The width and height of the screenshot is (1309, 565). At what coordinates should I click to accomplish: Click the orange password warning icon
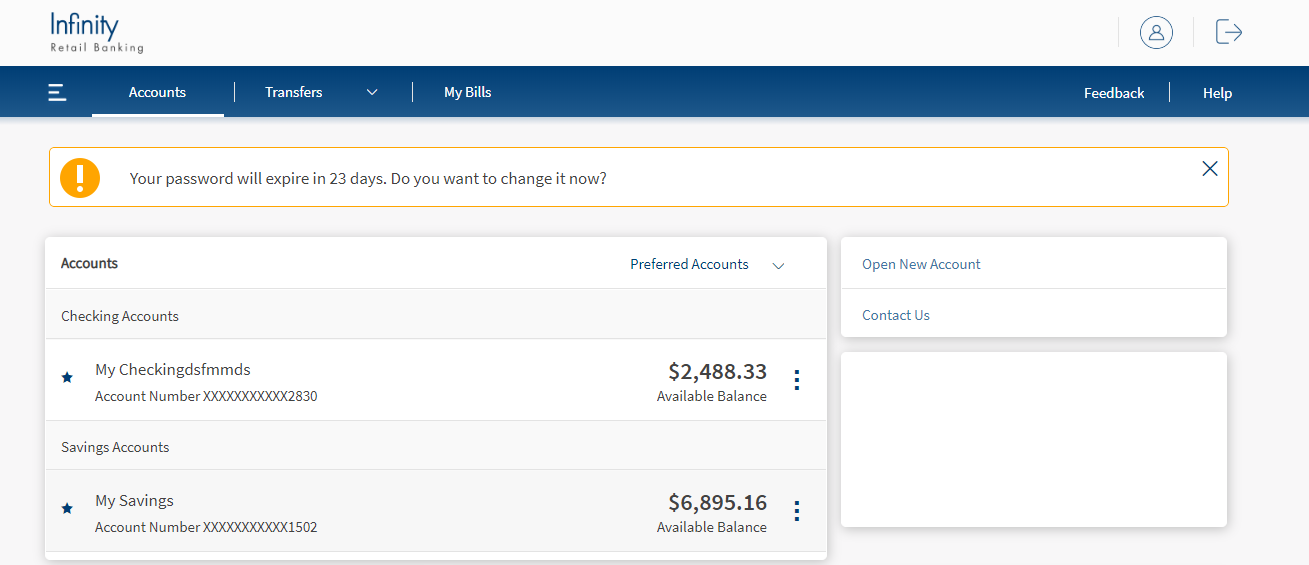pyautogui.click(x=80, y=178)
